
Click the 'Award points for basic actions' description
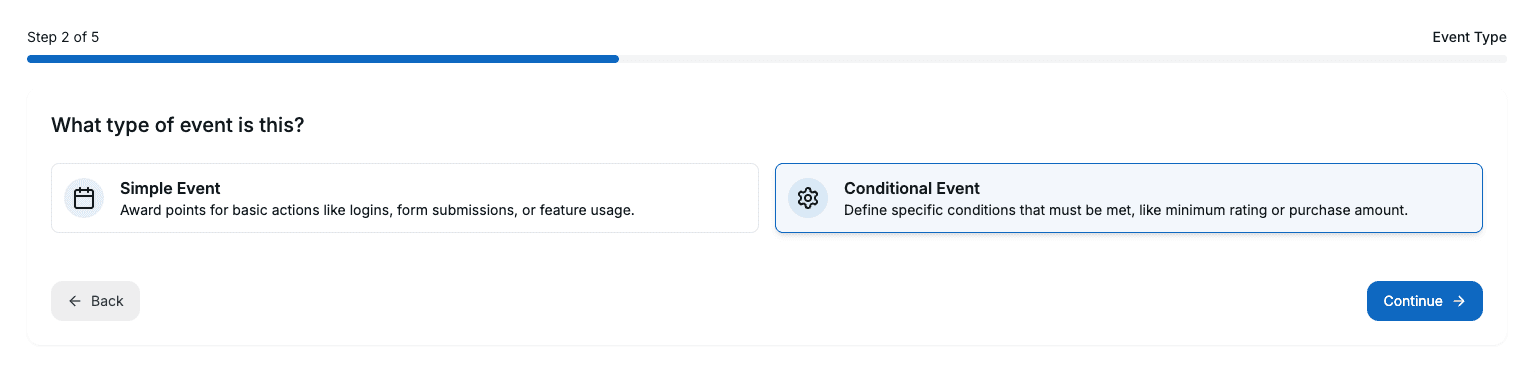[x=377, y=210]
